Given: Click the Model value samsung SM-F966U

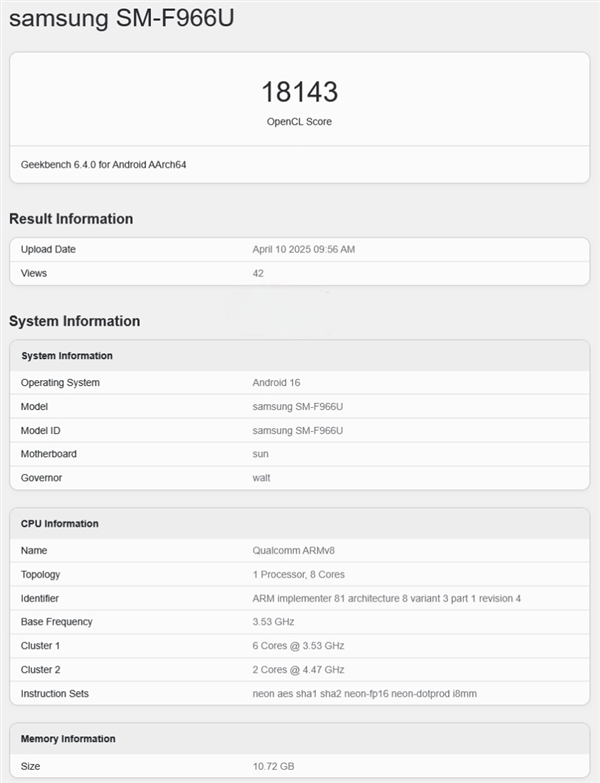Looking at the screenshot, I should (x=297, y=407).
